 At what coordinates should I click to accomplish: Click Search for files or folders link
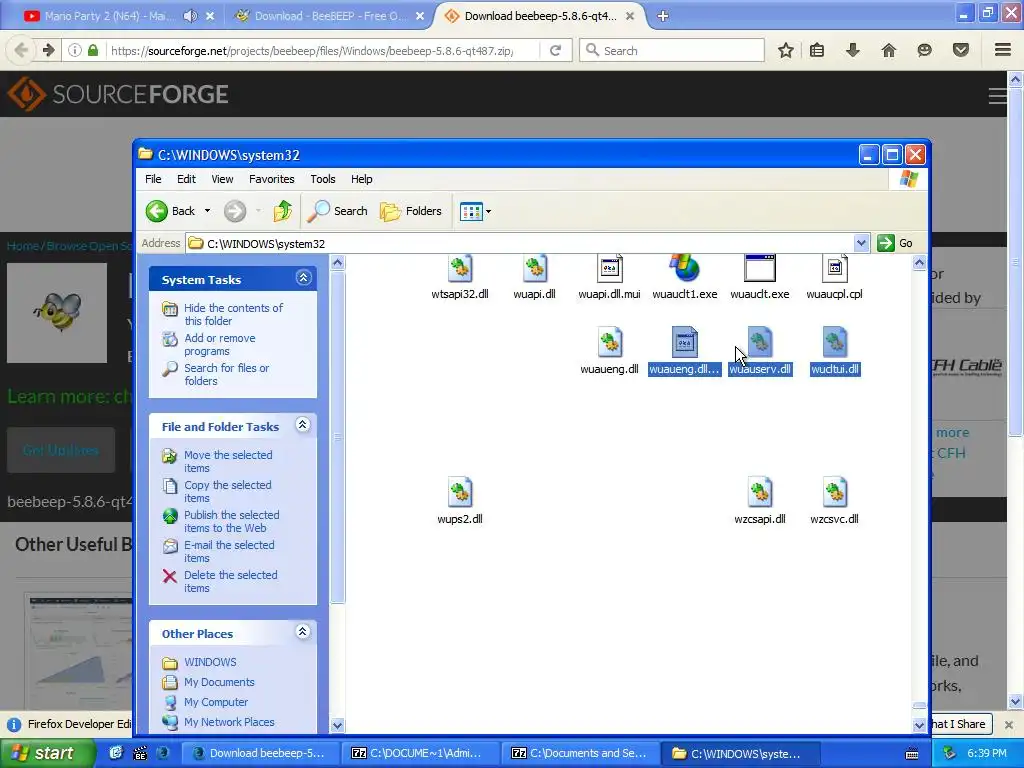point(226,374)
